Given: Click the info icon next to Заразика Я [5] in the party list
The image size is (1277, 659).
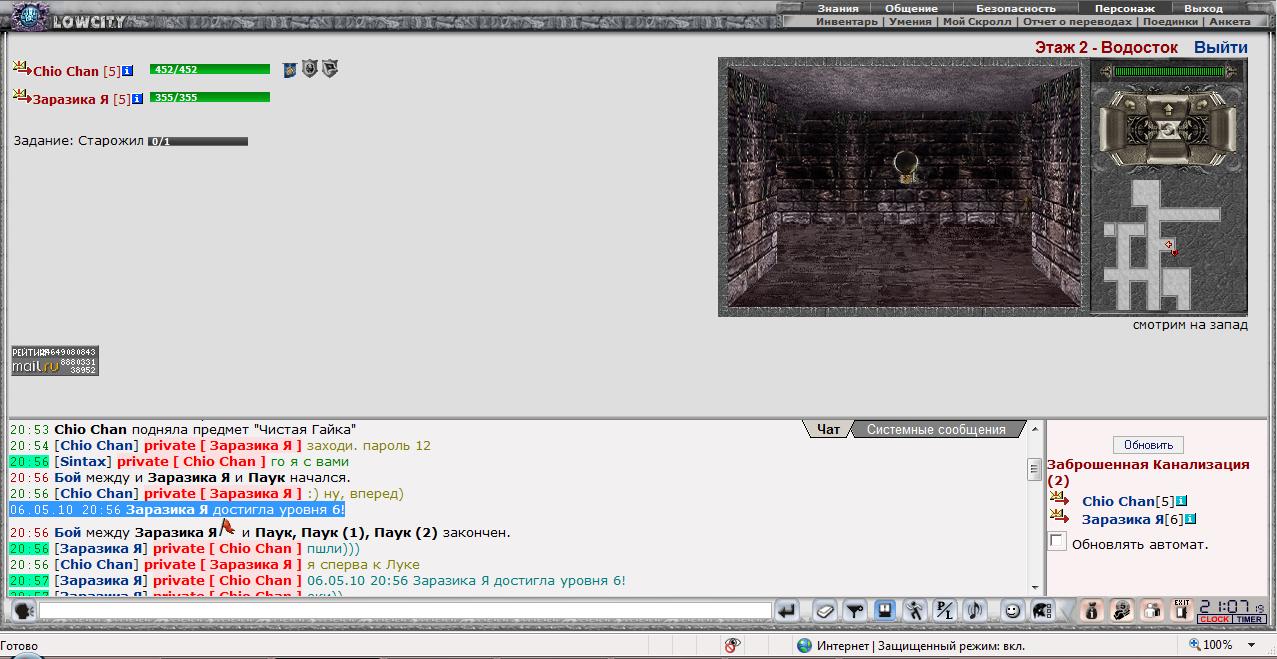Looking at the screenshot, I should (138, 99).
